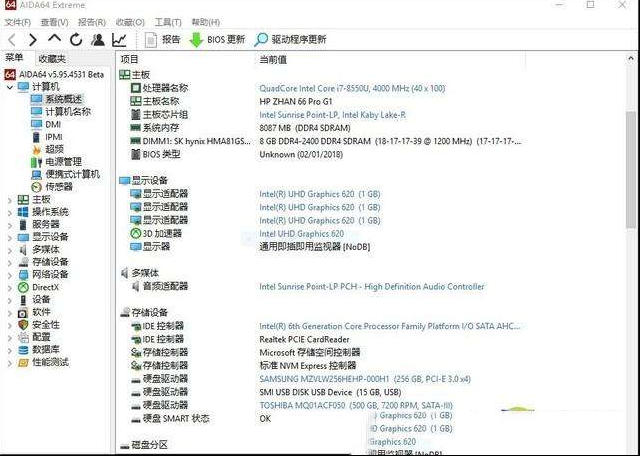Expand the 多媒体 tree node

(x=10, y=250)
